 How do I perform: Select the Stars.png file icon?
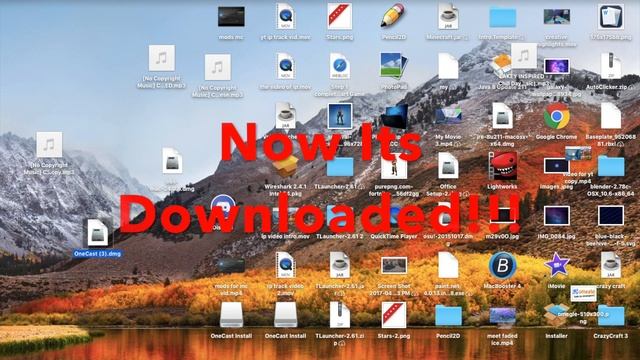click(x=339, y=16)
